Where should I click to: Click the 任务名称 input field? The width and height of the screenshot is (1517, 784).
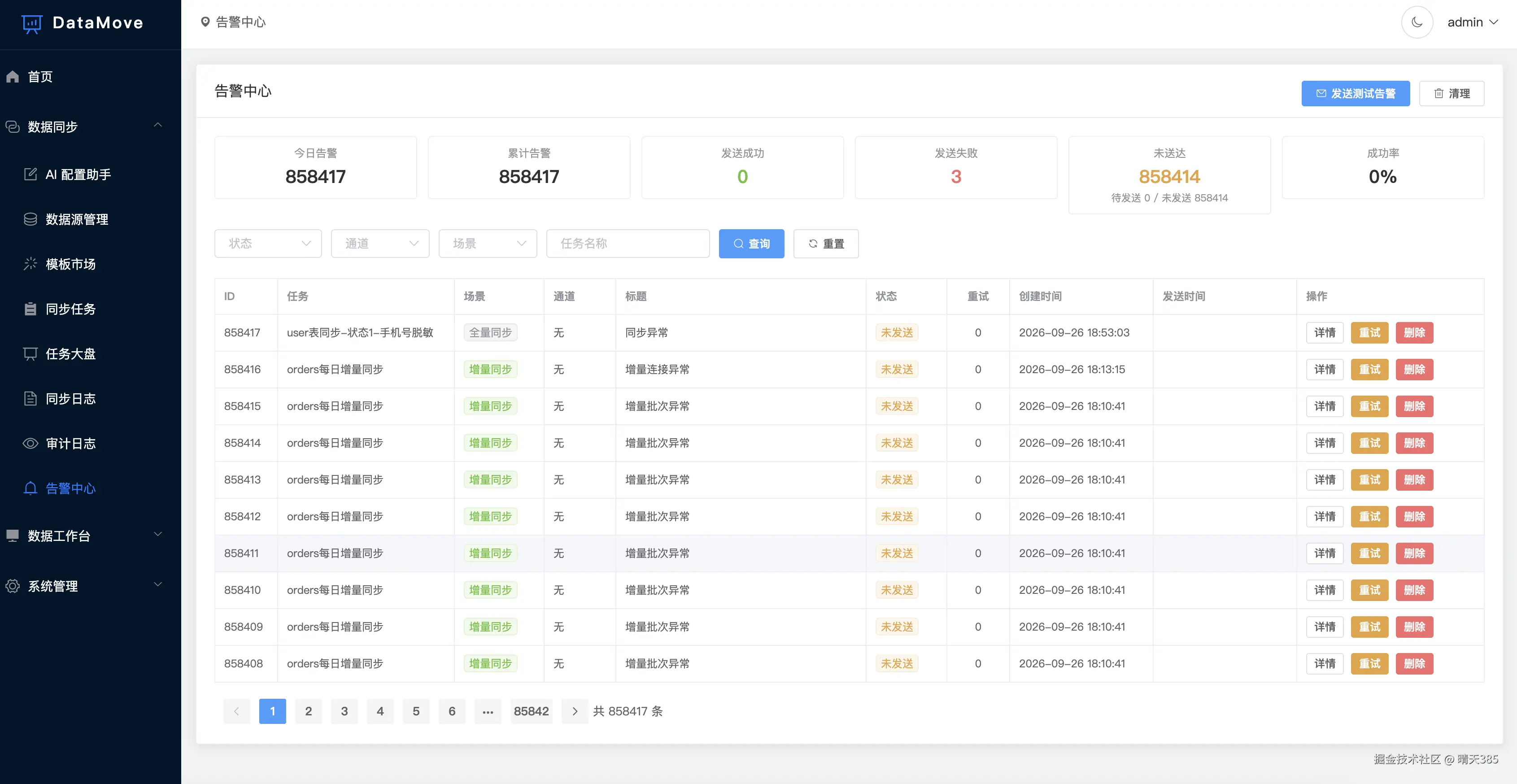tap(628, 243)
